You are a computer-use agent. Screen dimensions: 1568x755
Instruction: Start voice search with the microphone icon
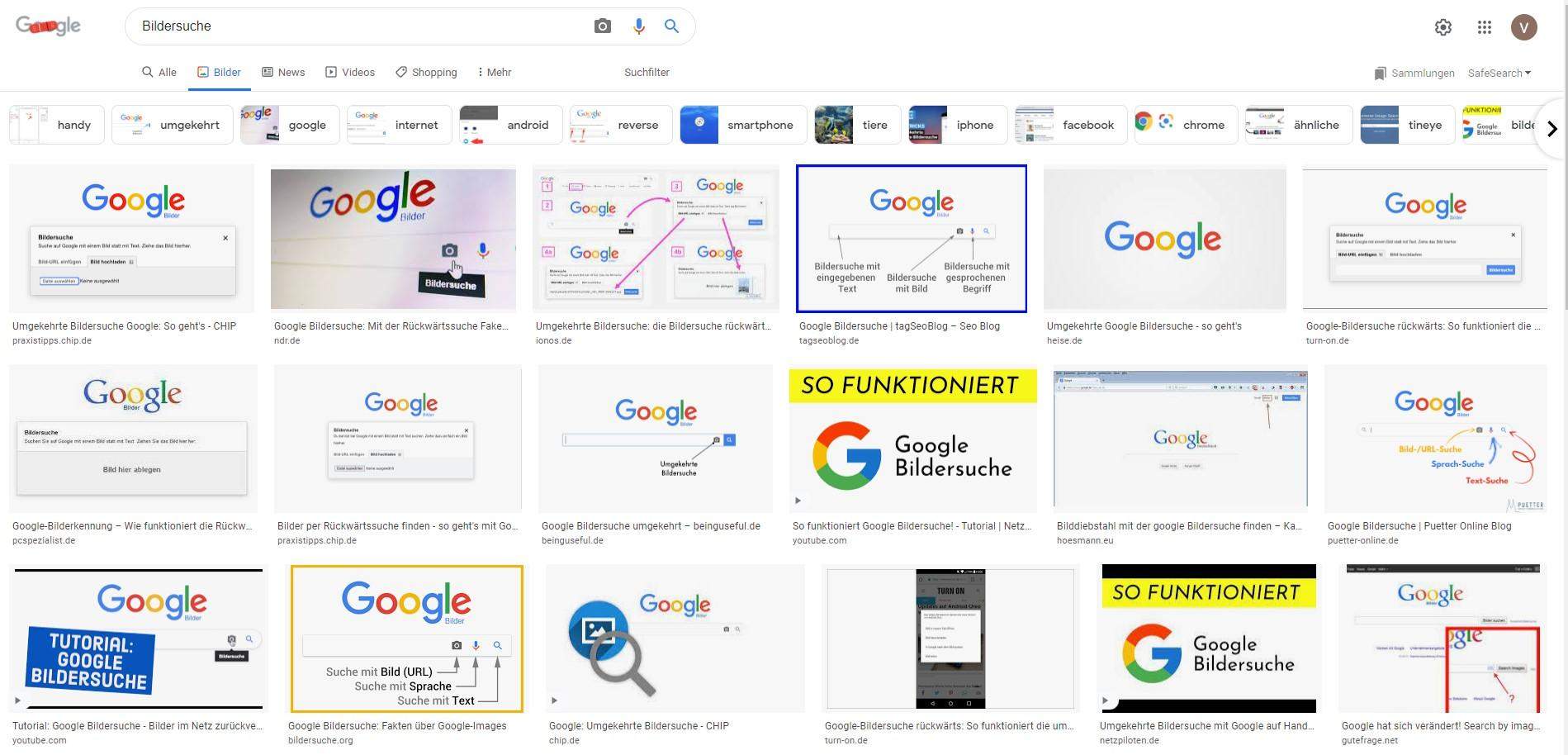pyautogui.click(x=638, y=26)
